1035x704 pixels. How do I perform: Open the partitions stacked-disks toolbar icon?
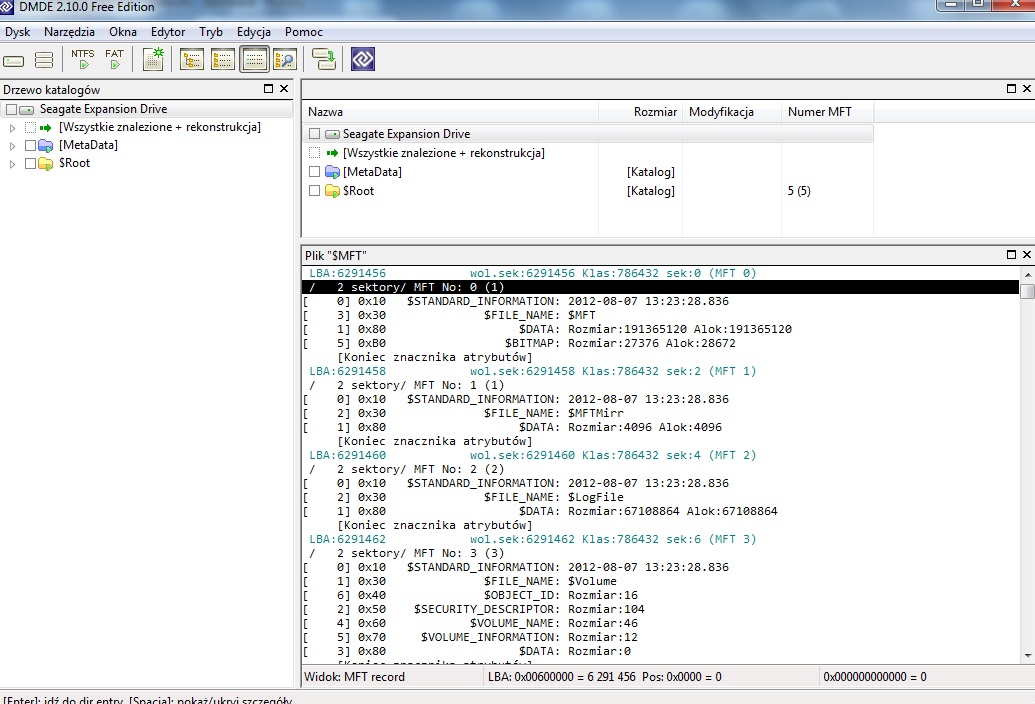44,60
